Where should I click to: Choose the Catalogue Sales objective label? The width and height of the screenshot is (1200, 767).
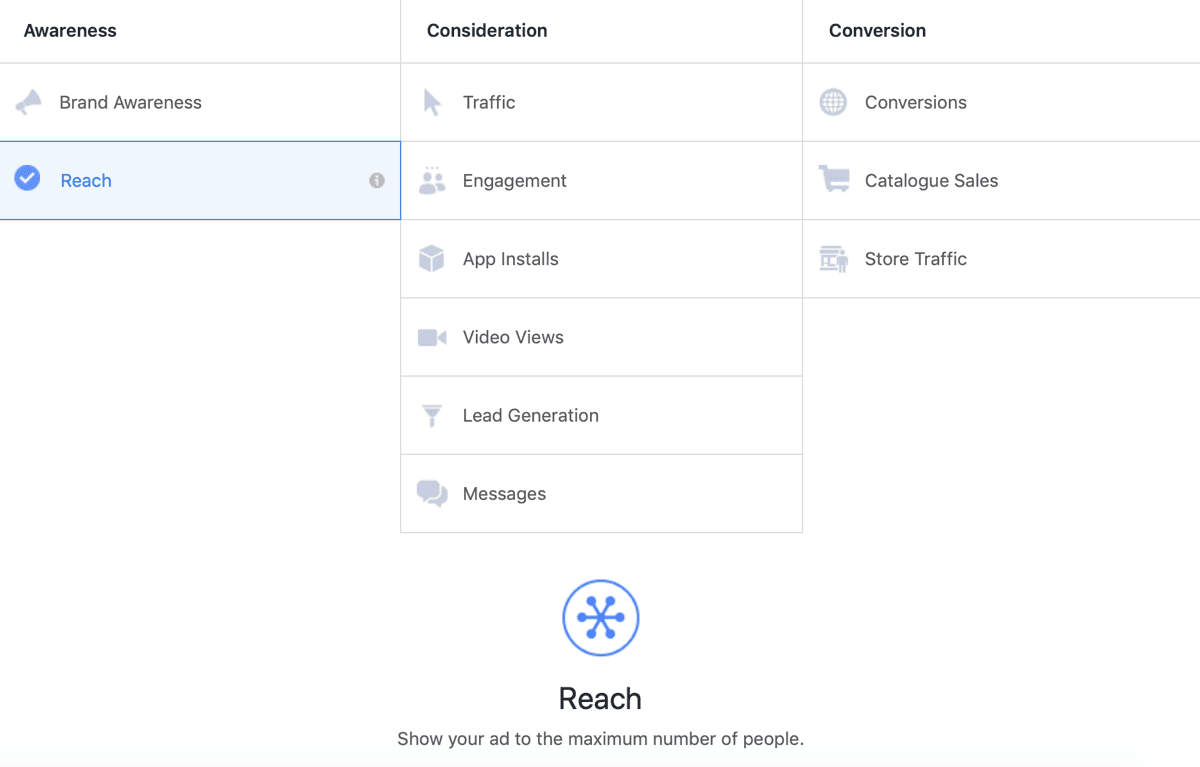click(931, 181)
